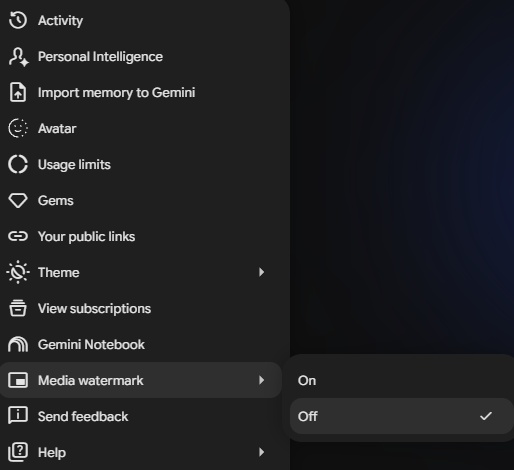This screenshot has width=514, height=470.
Task: Click the Gemini Notebook arch icon
Action: (18, 344)
